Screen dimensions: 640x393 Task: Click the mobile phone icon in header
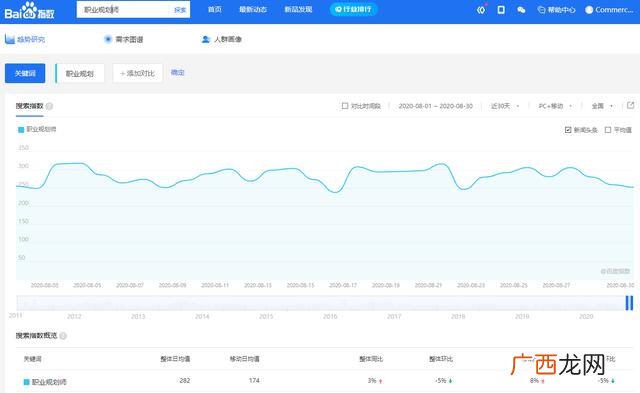[501, 10]
